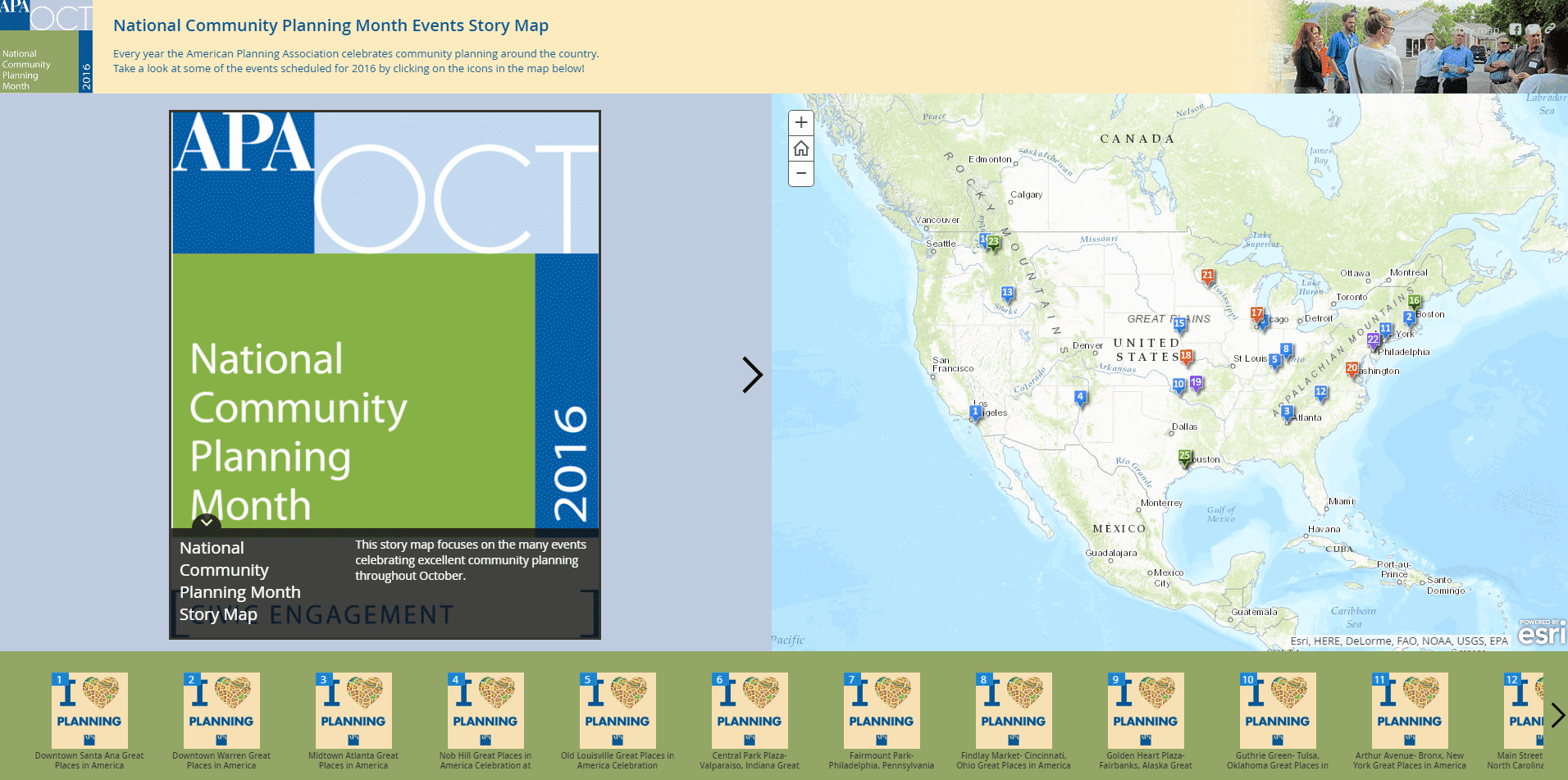This screenshot has height=780, width=1568.
Task: Select map marker 15 in Great Plains
Action: pyautogui.click(x=1179, y=325)
